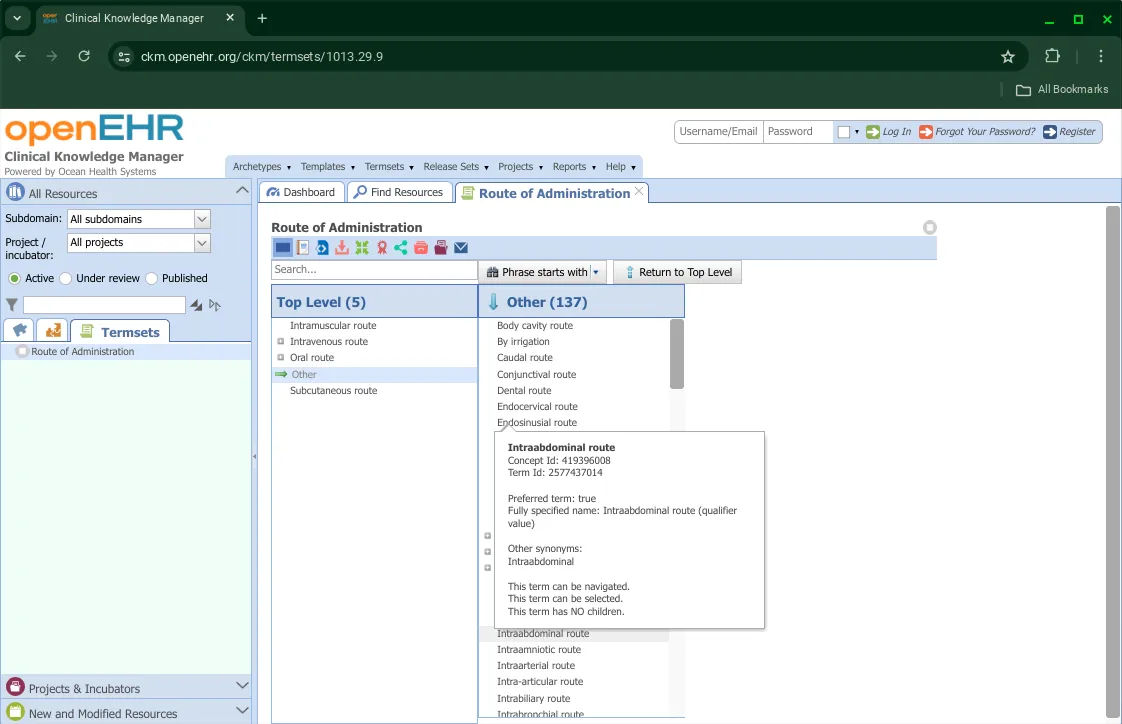Click the red award ribbon icon
The image size is (1122, 724).
pyautogui.click(x=382, y=248)
